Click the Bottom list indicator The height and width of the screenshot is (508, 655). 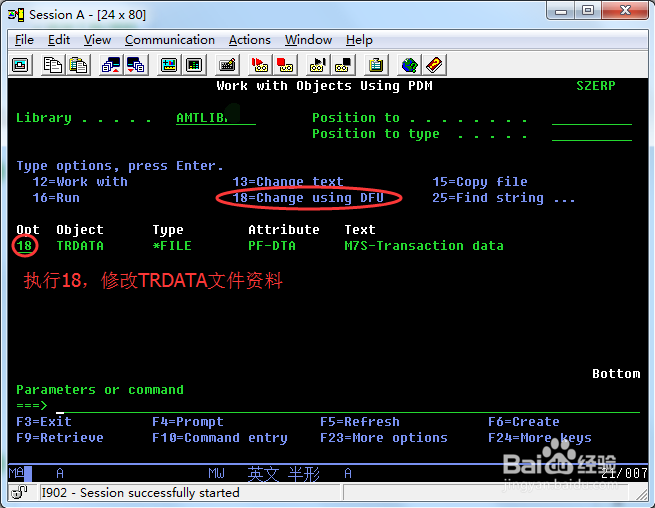tap(616, 373)
